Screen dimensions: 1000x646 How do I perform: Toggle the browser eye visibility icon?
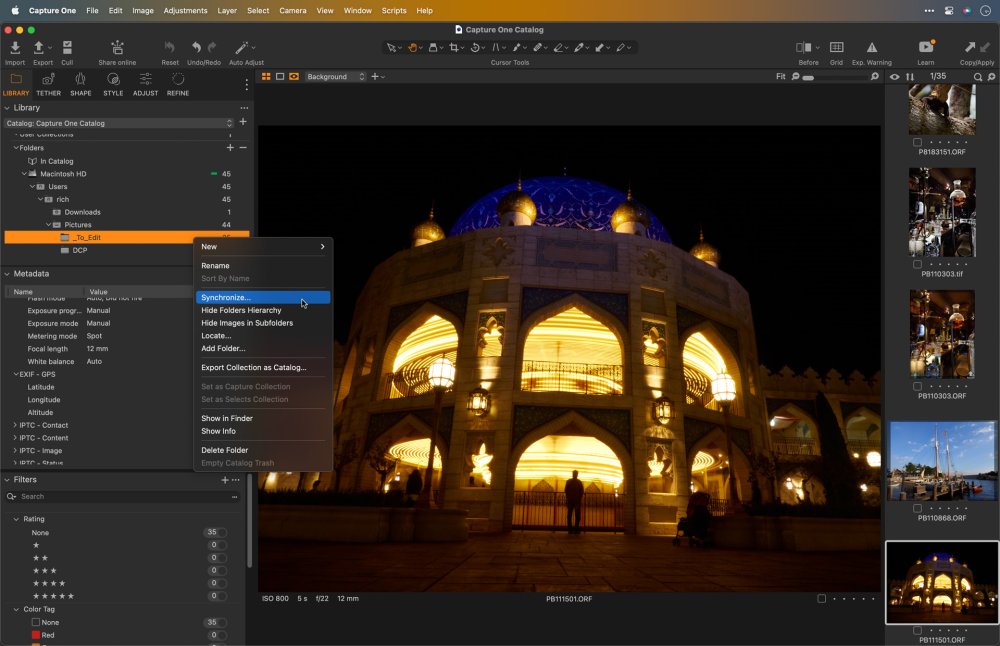click(895, 77)
